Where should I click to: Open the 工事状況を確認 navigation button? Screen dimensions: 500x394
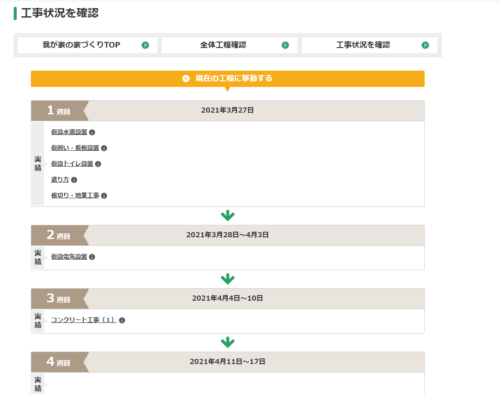click(x=370, y=45)
